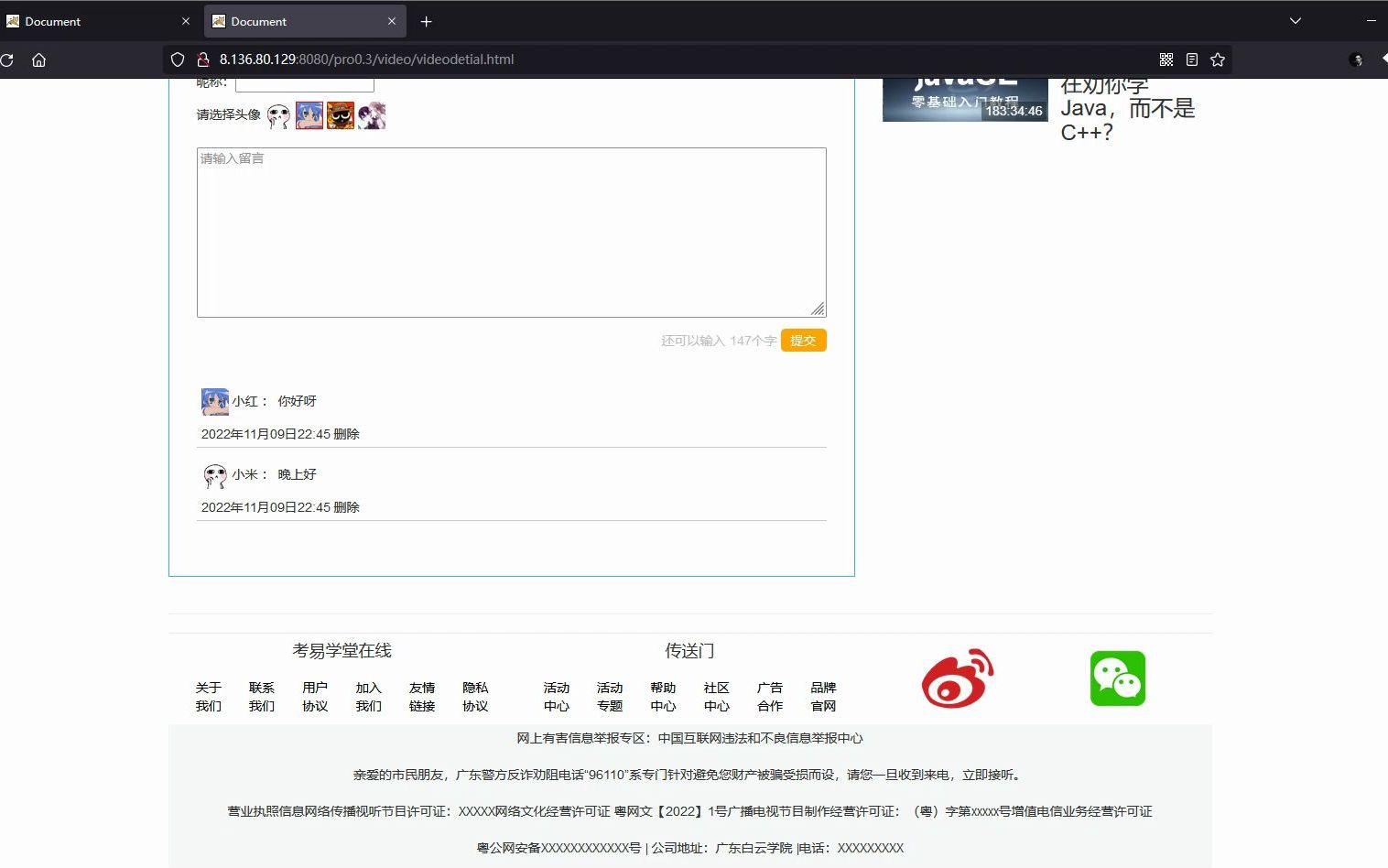Image resolution: width=1388 pixels, height=868 pixels.
Task: Open 品牌官网 footer link
Action: pyautogui.click(x=823, y=697)
